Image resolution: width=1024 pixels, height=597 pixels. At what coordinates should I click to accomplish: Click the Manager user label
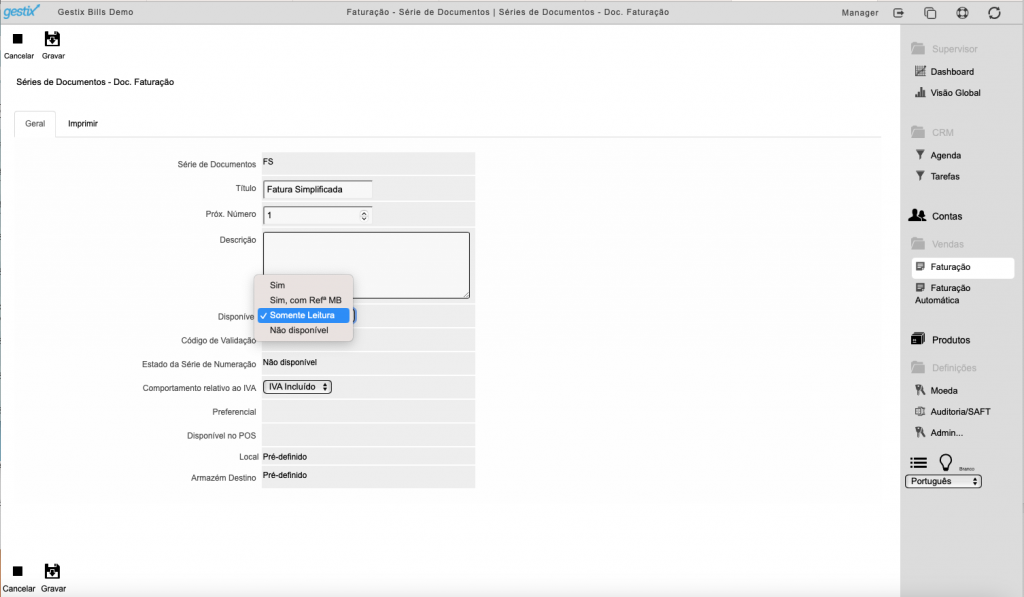(x=859, y=12)
